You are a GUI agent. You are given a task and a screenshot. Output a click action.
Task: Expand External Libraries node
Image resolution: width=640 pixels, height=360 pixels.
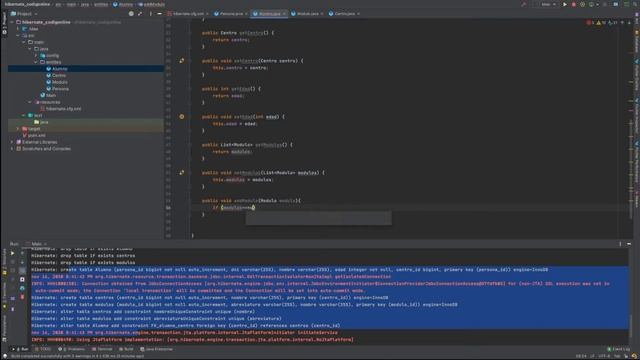click(12, 142)
